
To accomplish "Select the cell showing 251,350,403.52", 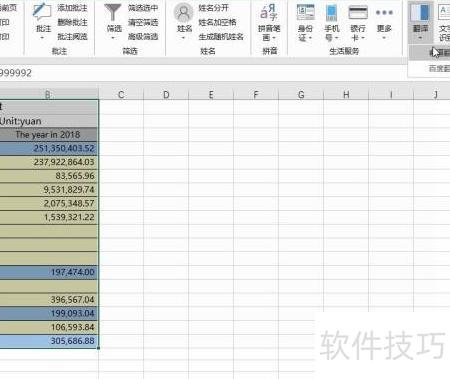I will [x=49, y=148].
